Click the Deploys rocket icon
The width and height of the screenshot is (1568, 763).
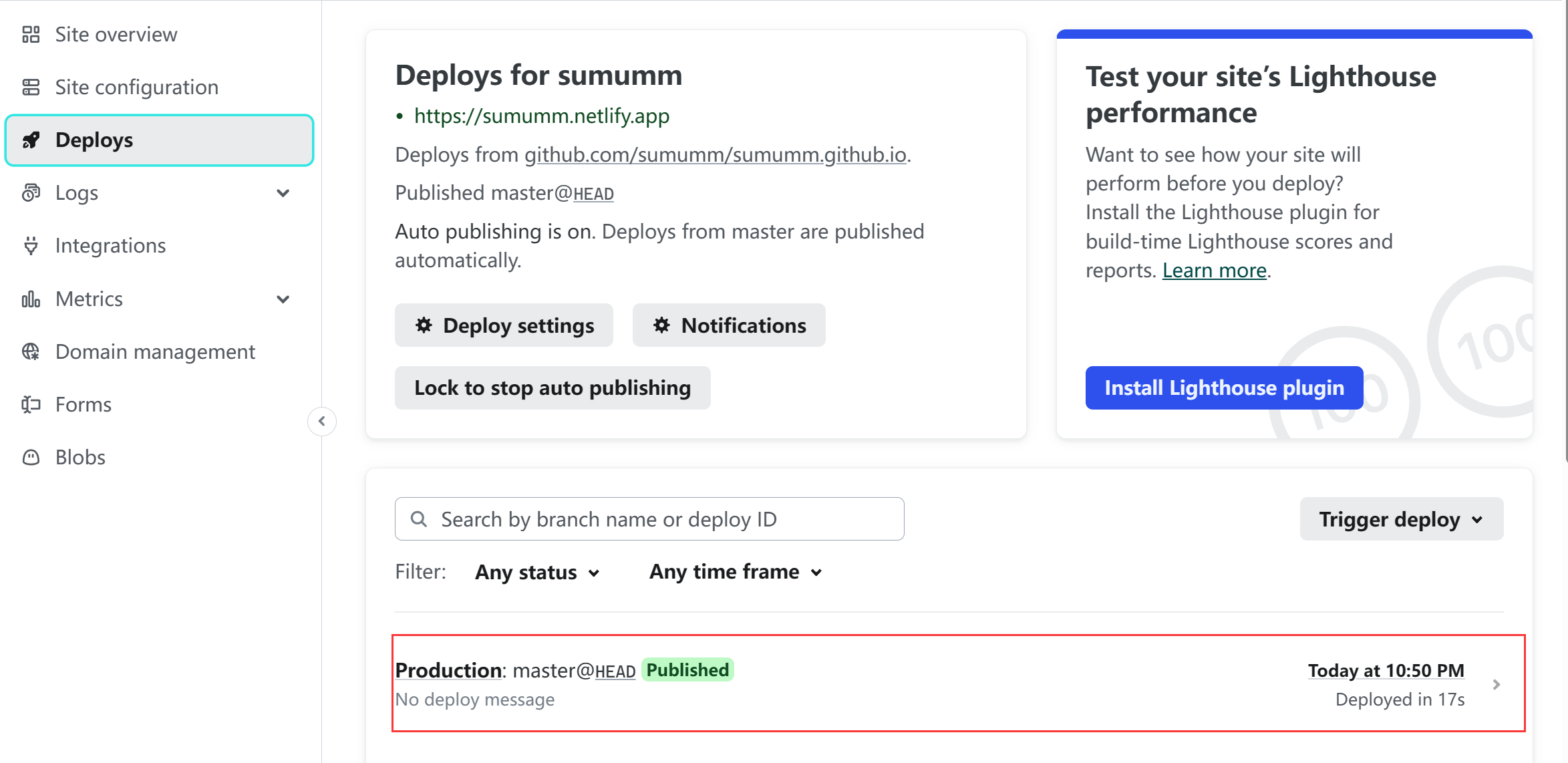31,140
